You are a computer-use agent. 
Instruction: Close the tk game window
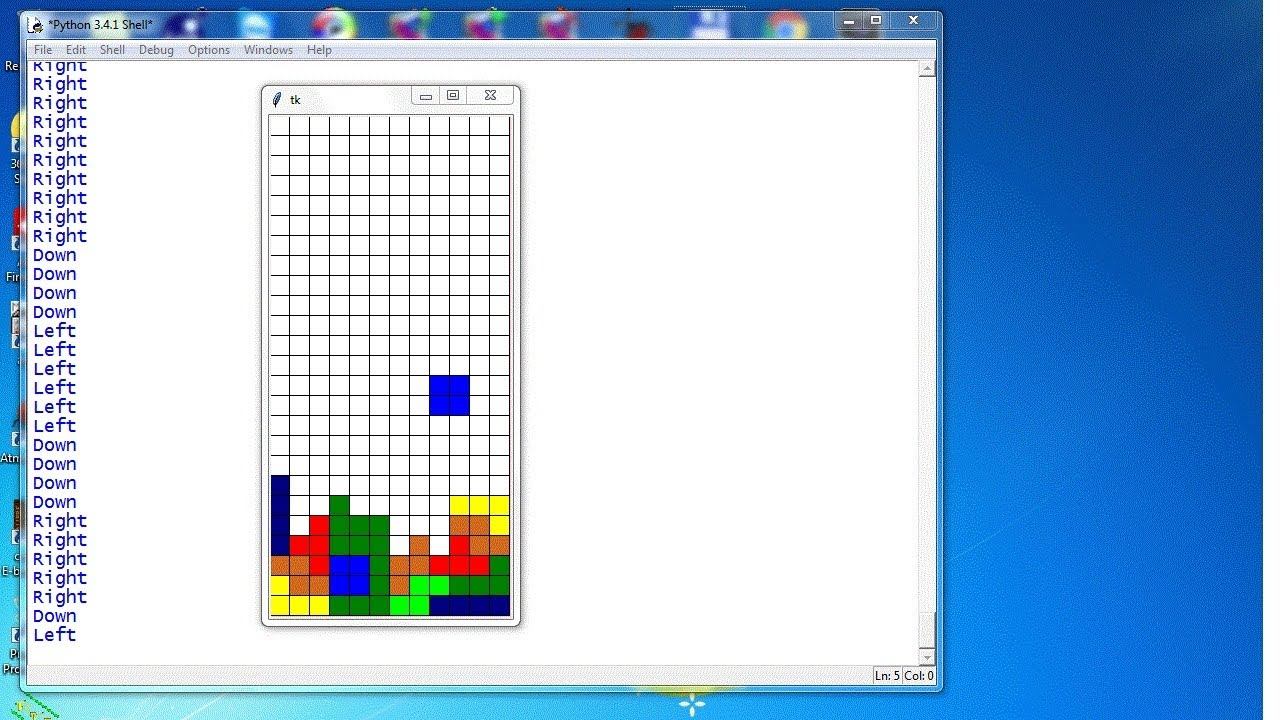tap(490, 96)
